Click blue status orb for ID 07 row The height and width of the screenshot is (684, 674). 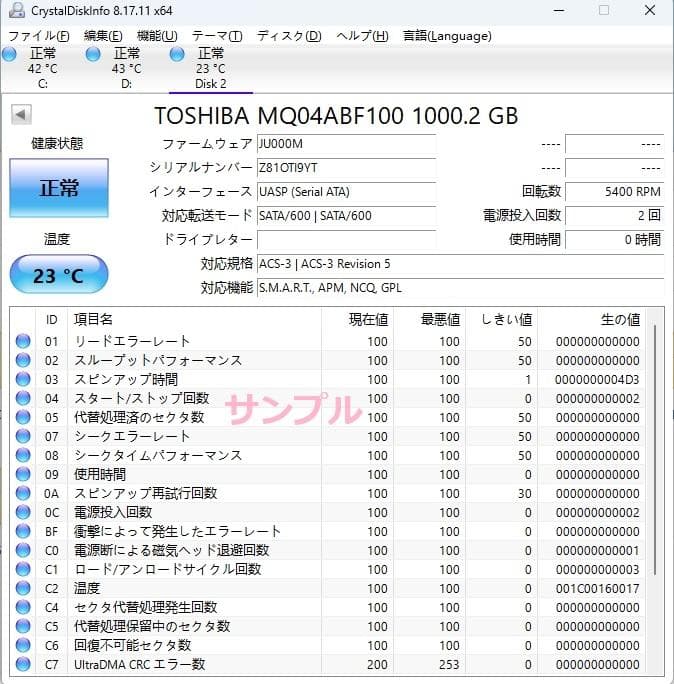tap(23, 436)
